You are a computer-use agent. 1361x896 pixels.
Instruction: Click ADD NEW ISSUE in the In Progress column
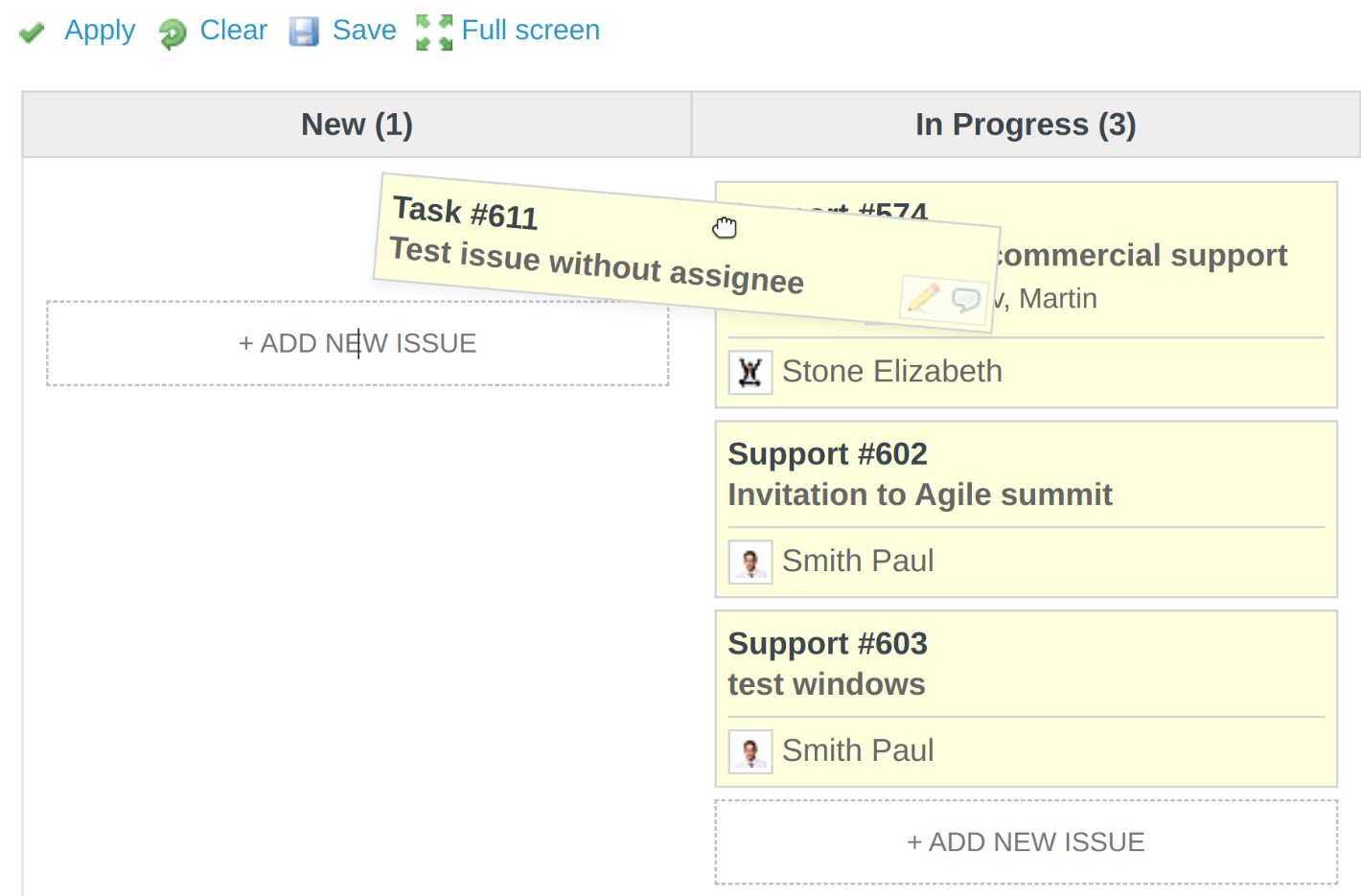tap(1025, 841)
